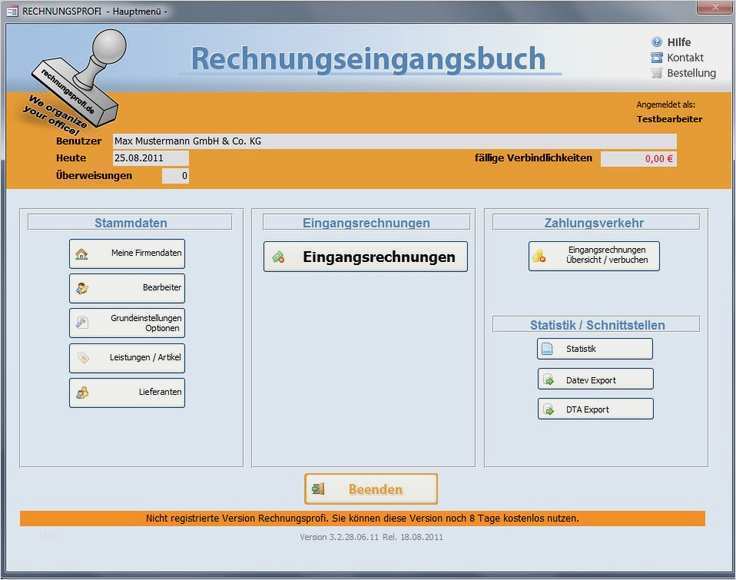Click the Benutzer company name field
736x580 pixels.
click(x=393, y=142)
